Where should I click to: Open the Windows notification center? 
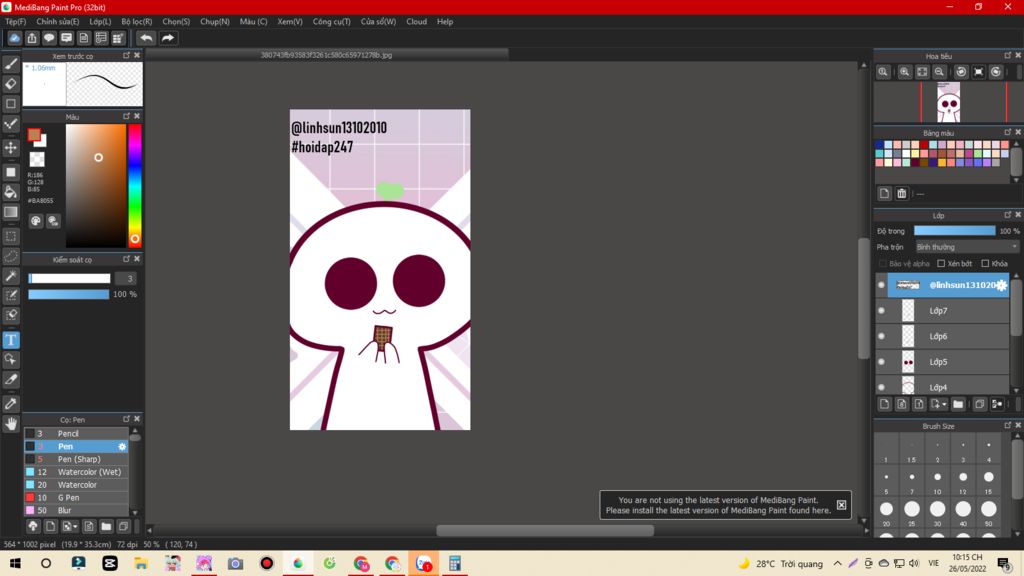1004,564
